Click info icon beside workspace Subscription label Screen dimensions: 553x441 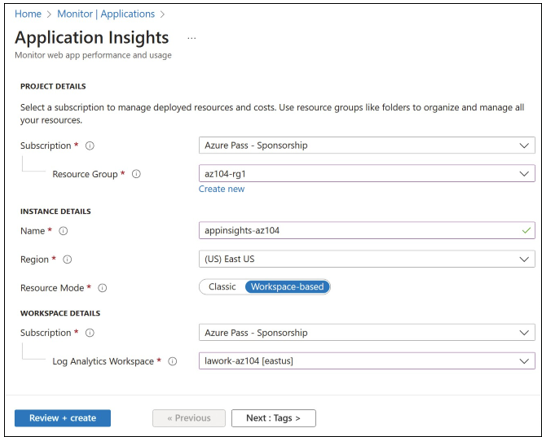[90, 333]
